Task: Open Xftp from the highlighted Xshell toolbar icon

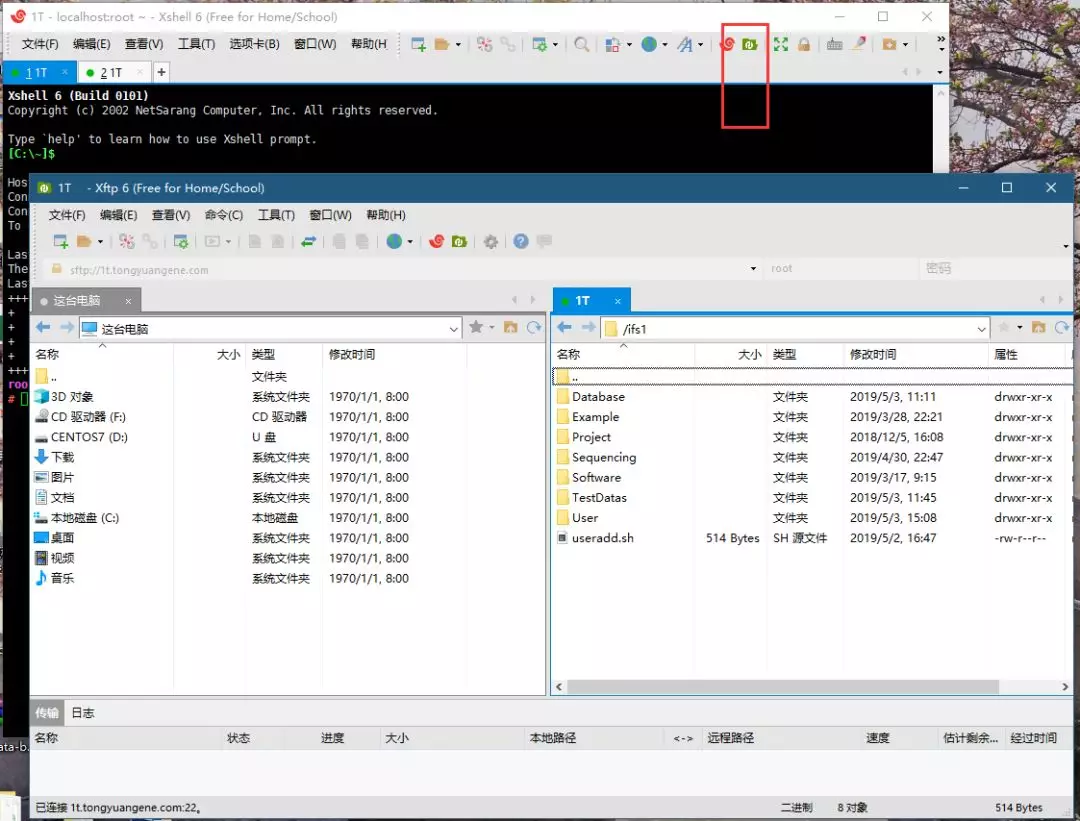Action: click(x=749, y=43)
